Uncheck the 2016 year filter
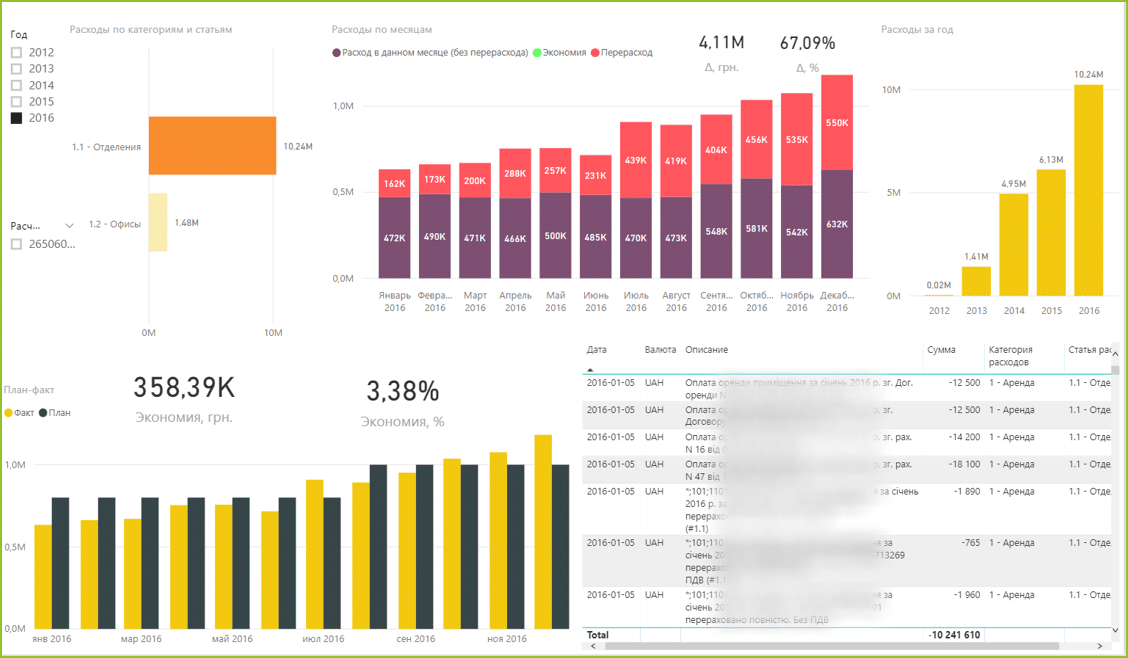 tap(17, 118)
